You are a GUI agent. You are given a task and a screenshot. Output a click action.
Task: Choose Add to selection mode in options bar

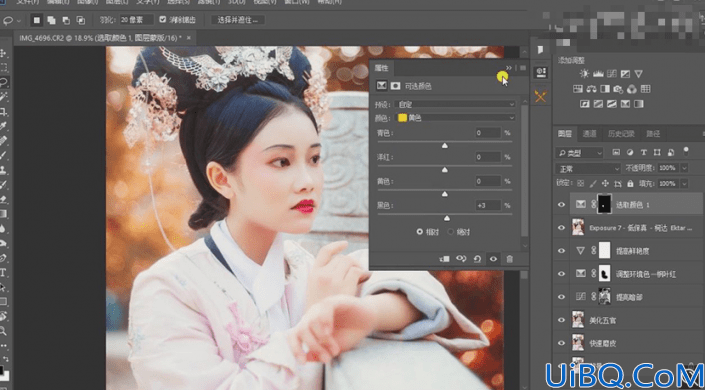(x=52, y=20)
